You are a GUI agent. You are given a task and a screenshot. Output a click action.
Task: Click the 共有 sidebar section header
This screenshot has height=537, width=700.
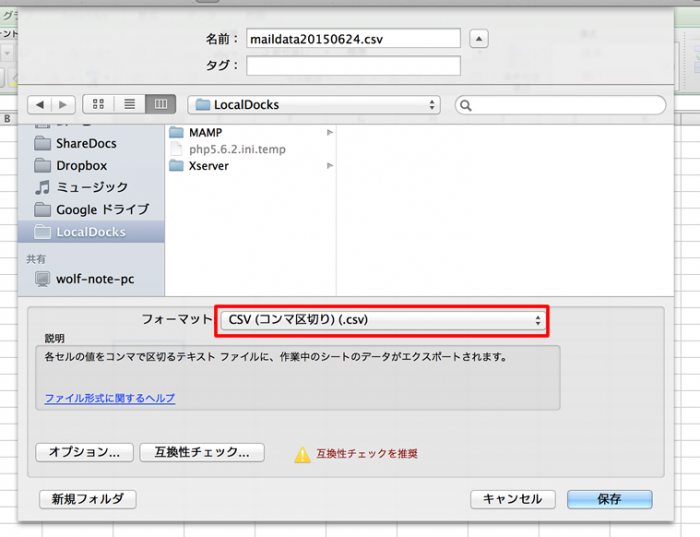coord(36,259)
